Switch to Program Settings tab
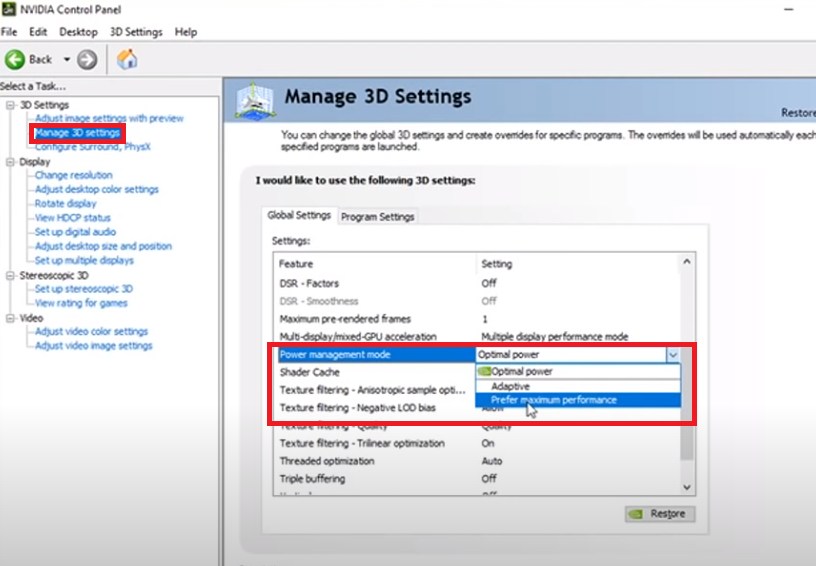 point(378,217)
